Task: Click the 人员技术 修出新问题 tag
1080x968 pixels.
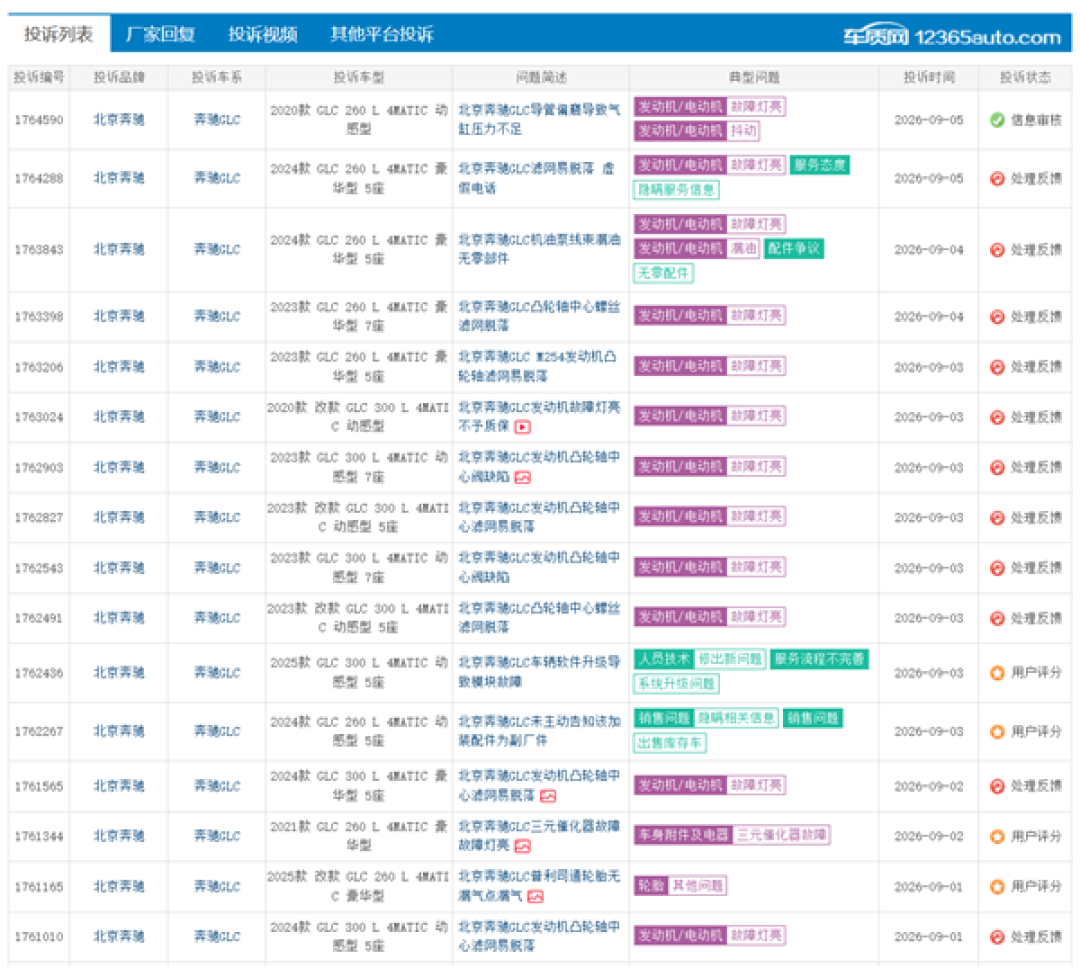Action: [700, 659]
